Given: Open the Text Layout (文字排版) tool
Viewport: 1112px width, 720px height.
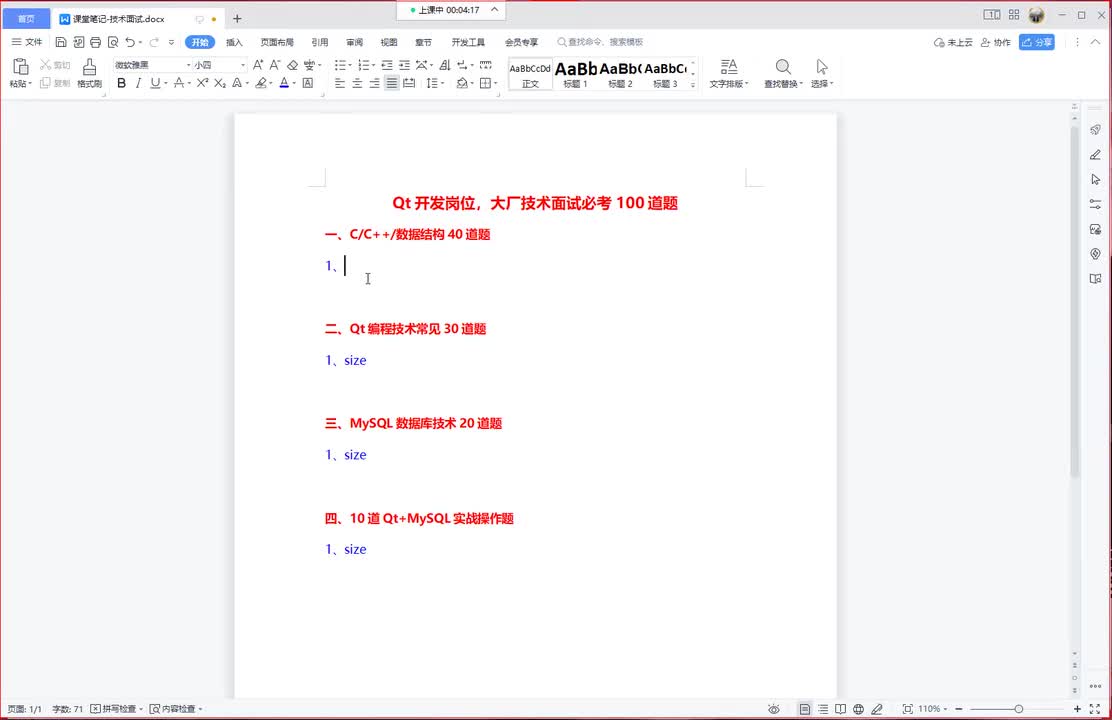Looking at the screenshot, I should point(729,73).
